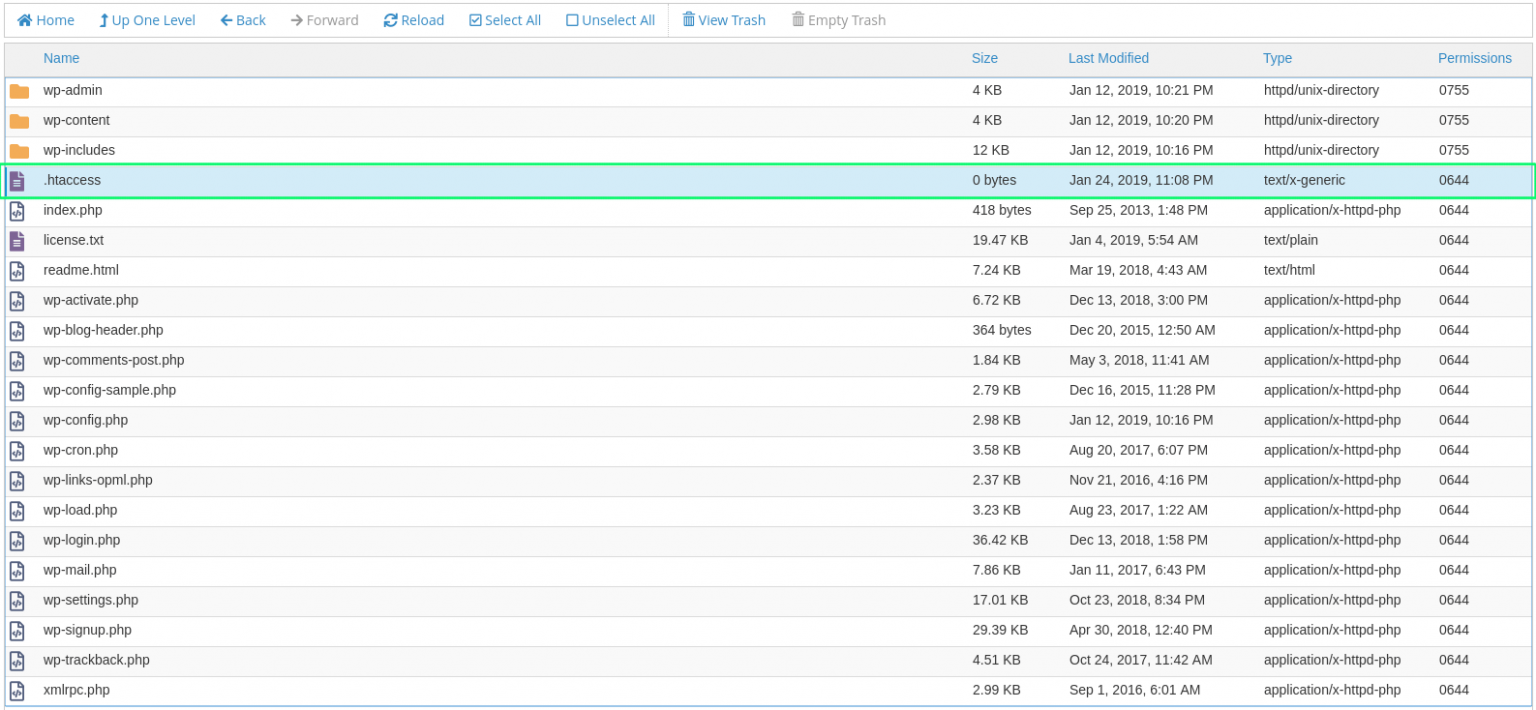Click Unselect All in the toolbar

point(610,20)
